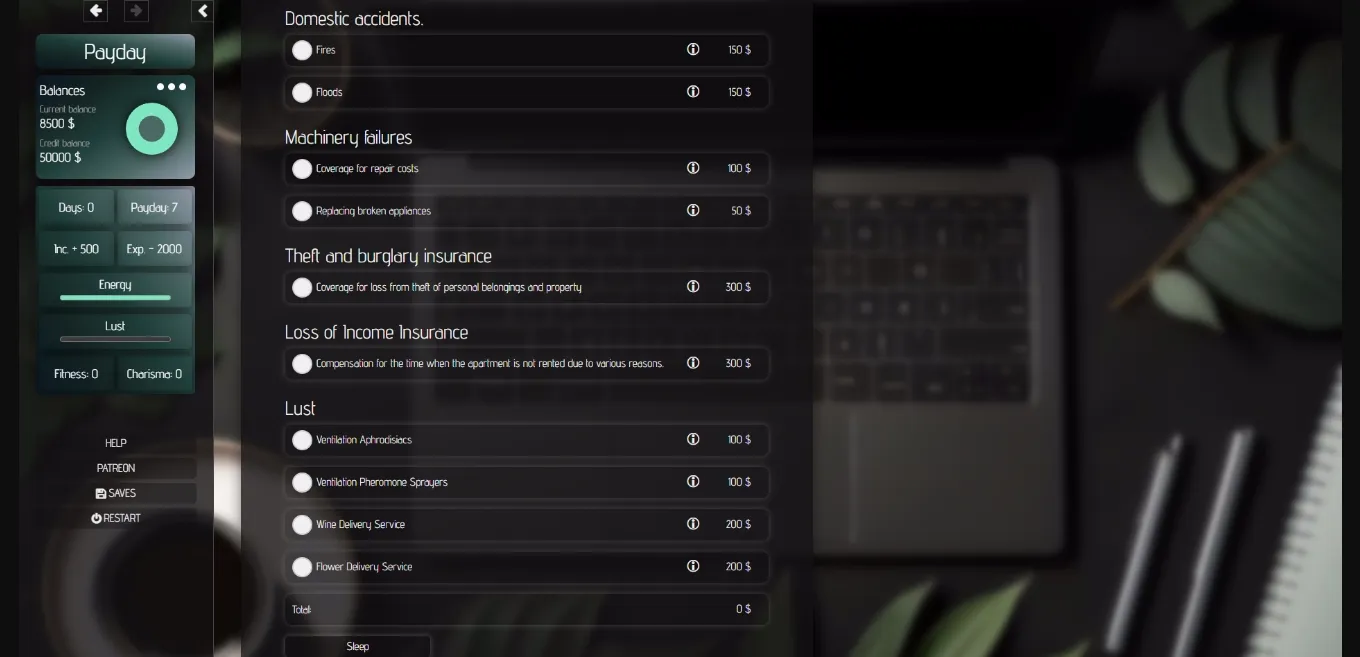
Task: Show info for theft of personal belongings coverage
Action: coord(693,287)
